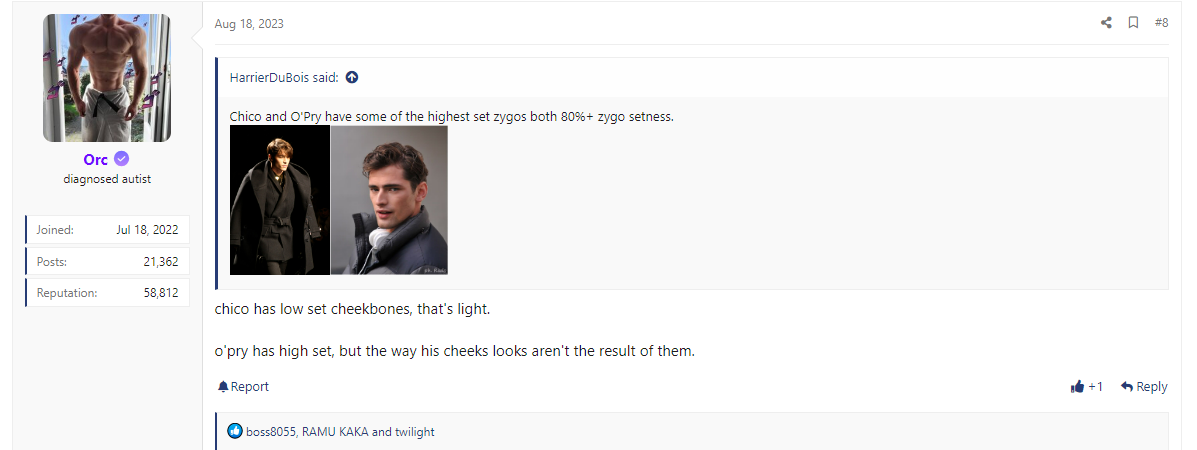Click the Posts count 21,362
This screenshot has height=450, width=1197.
click(161, 261)
